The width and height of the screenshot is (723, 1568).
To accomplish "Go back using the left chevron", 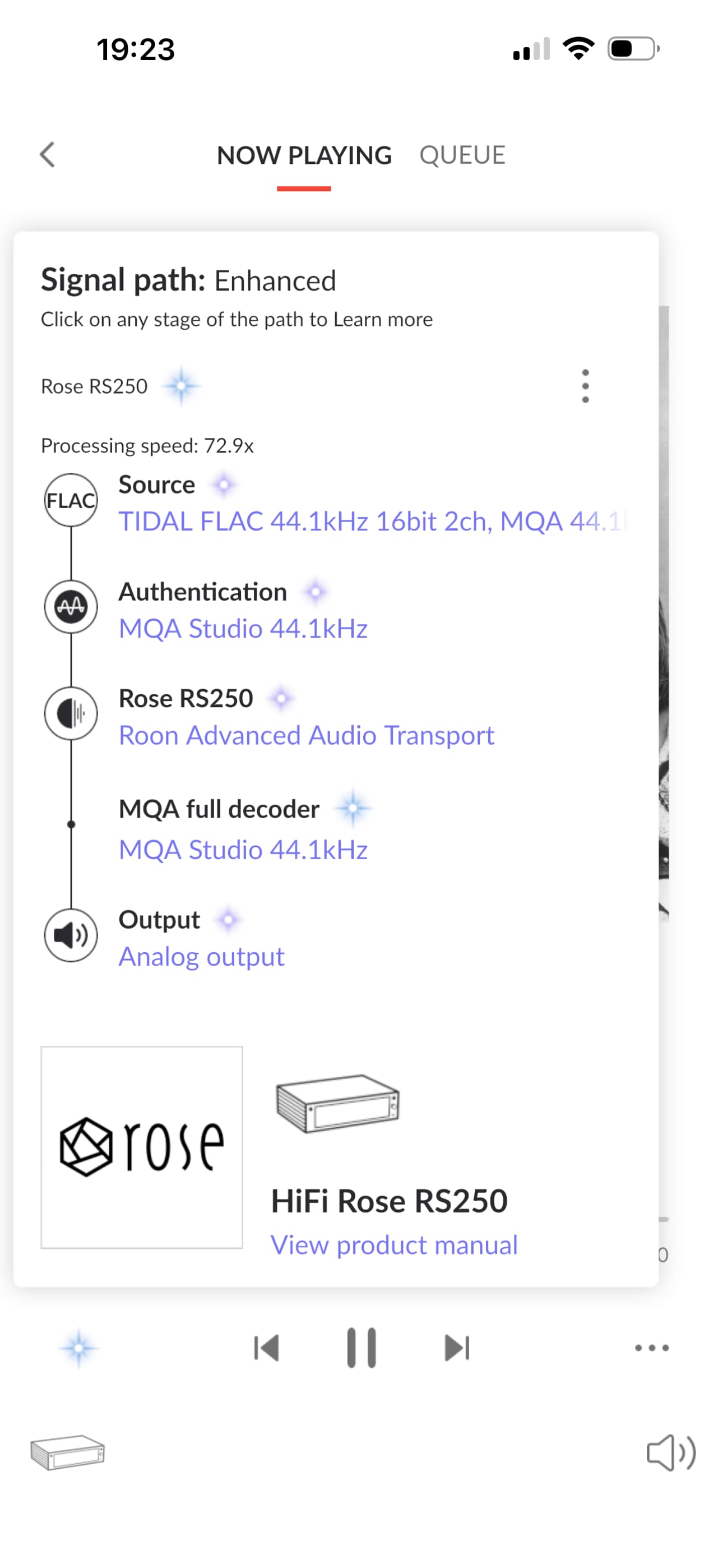I will click(48, 155).
